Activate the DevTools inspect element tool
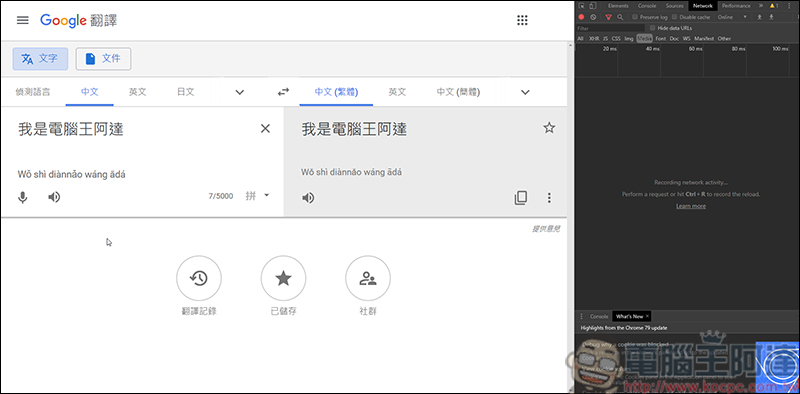The image size is (800, 394). (x=581, y=6)
